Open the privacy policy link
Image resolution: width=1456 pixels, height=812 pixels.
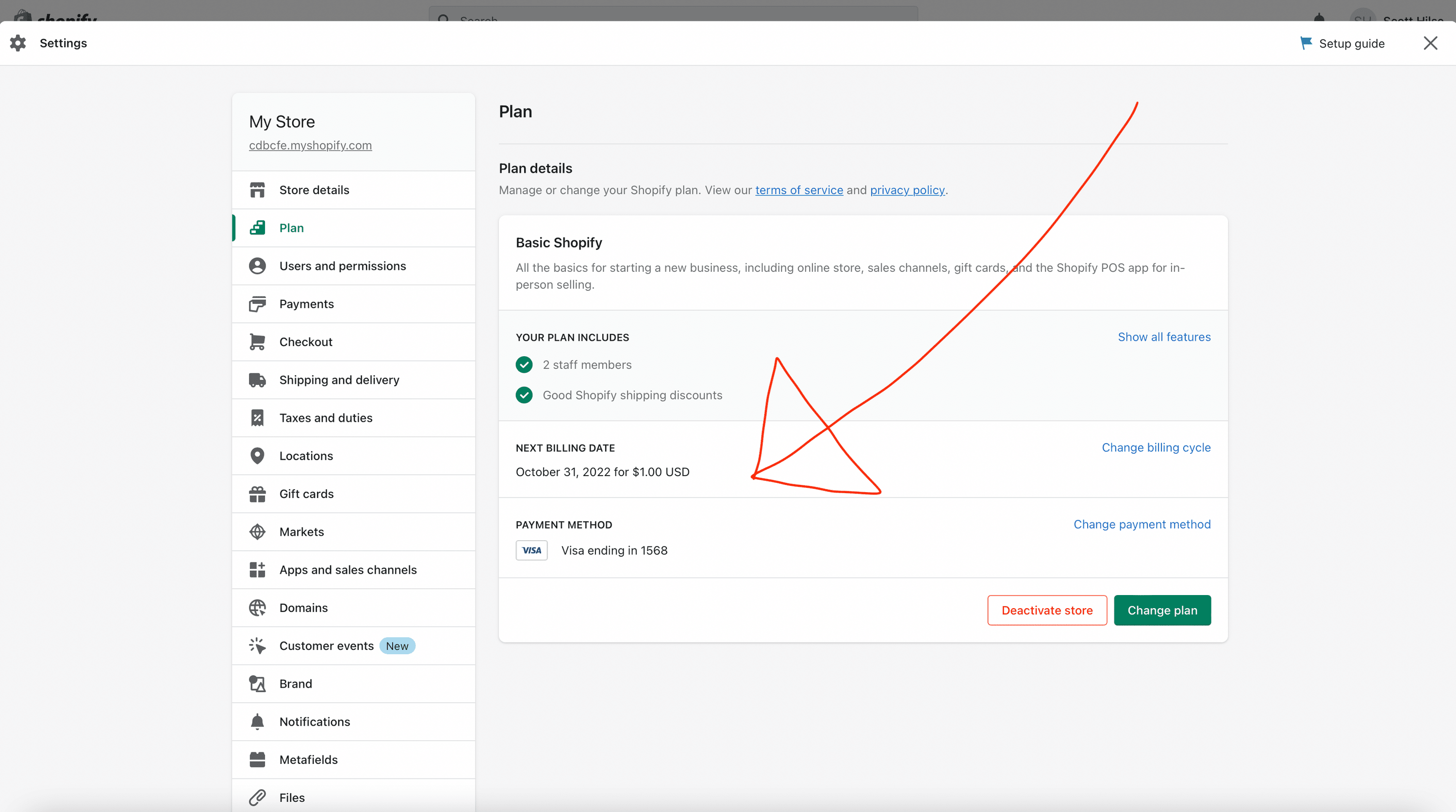click(907, 190)
